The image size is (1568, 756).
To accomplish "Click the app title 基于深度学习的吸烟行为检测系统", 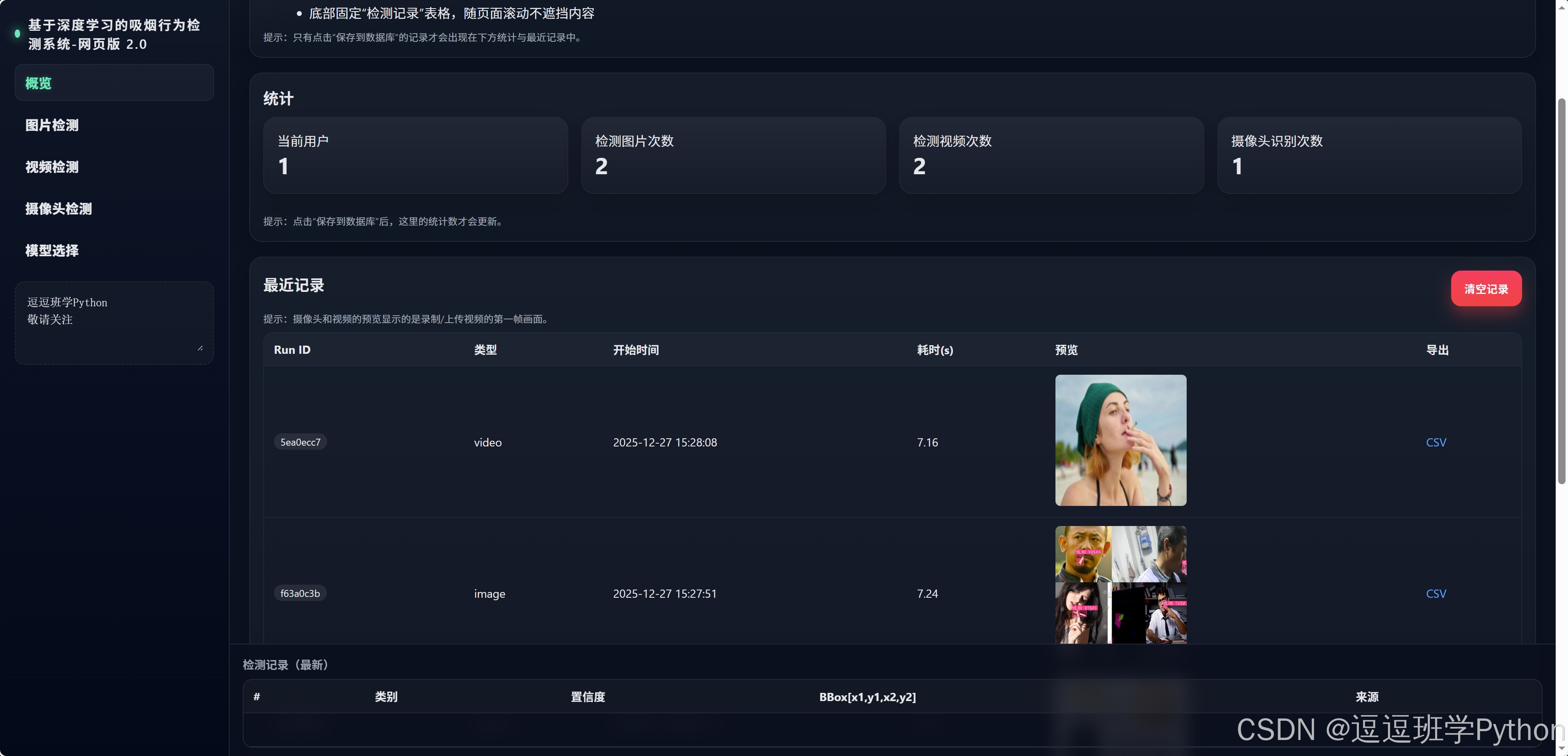I will click(x=114, y=35).
